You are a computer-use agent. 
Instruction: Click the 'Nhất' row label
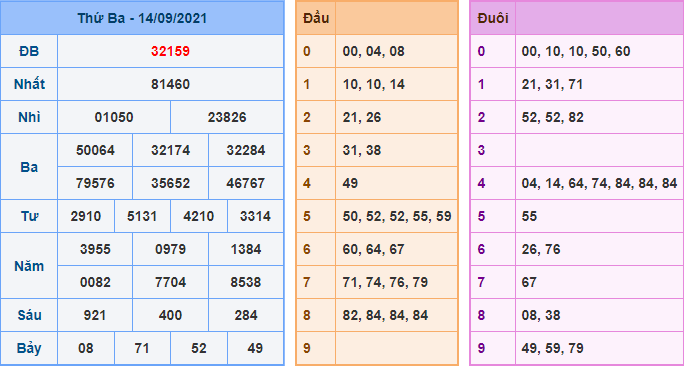tap(29, 84)
